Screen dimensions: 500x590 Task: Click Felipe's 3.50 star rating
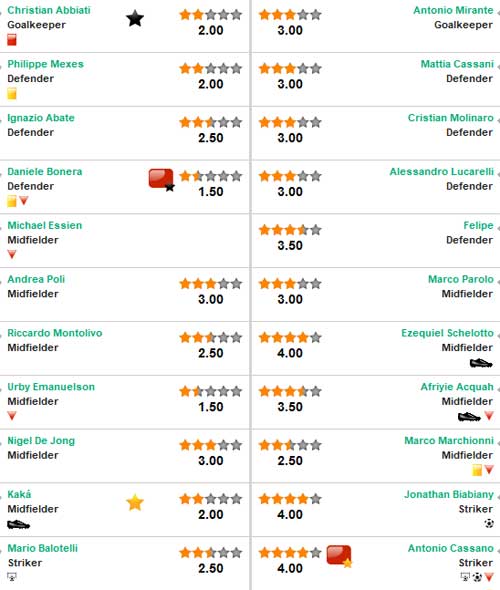[290, 230]
